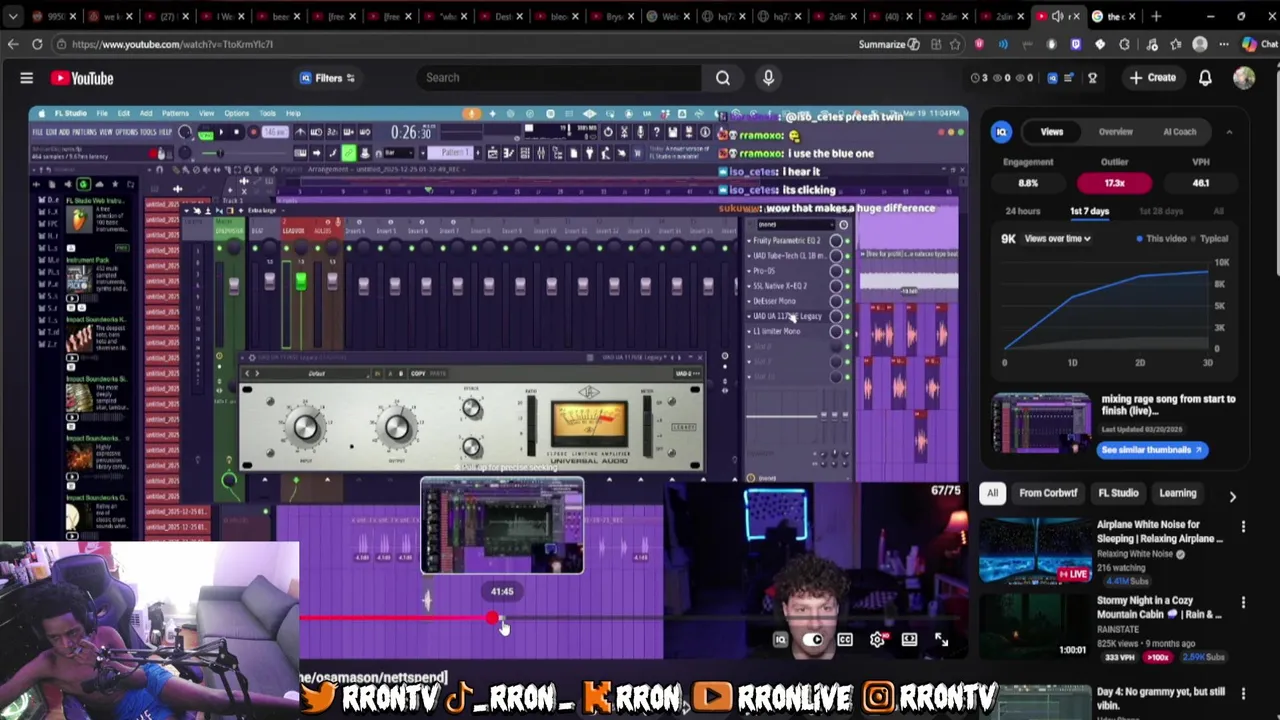Open the Copilot Chat button
Screen dimensions: 1280x720
click(1258, 44)
